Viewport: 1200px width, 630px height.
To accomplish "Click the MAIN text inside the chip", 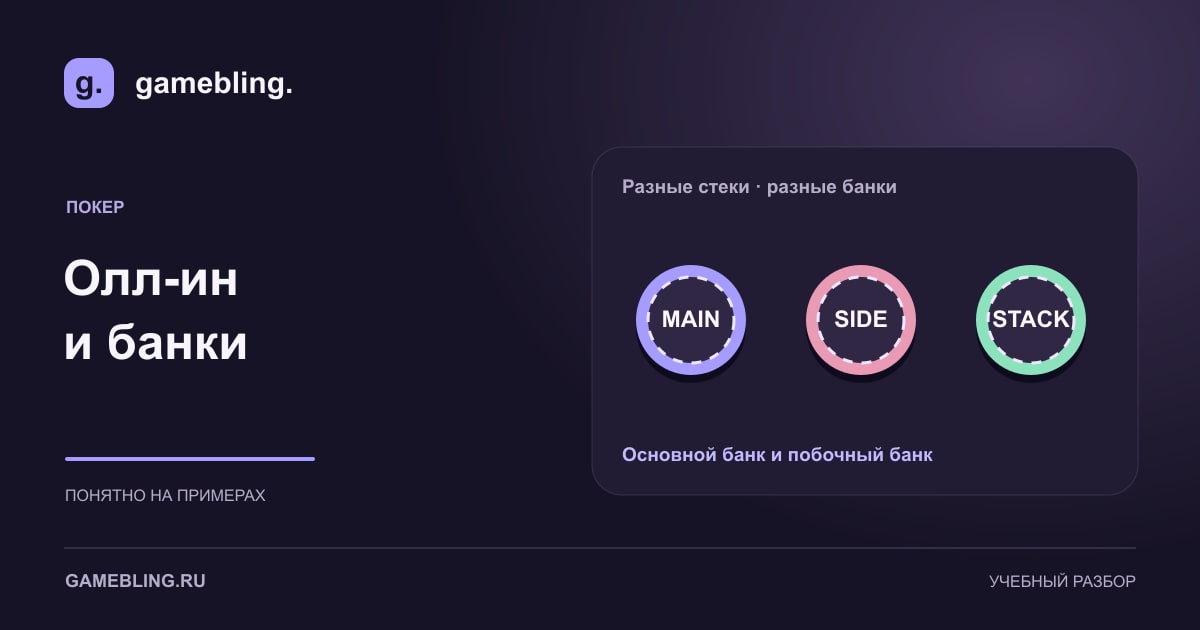I will pyautogui.click(x=691, y=320).
